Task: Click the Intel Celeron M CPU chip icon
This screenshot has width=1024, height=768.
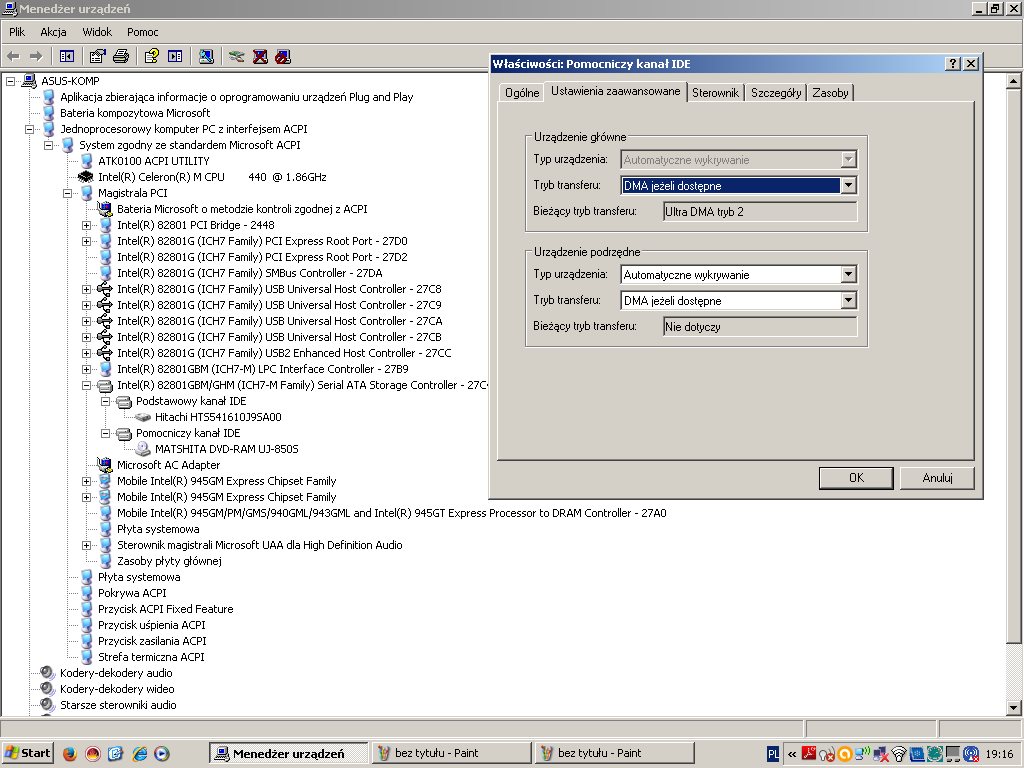Action: click(86, 177)
